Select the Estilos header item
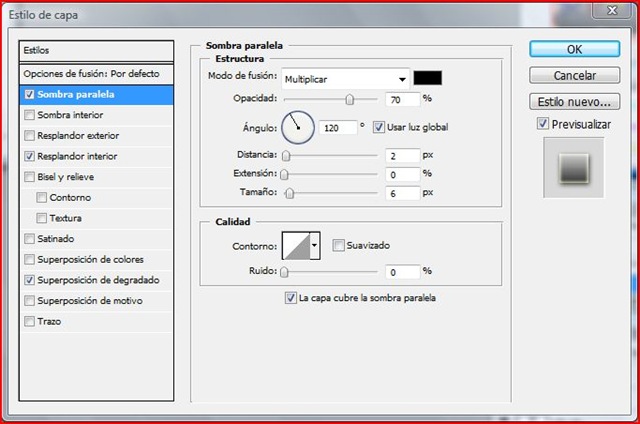The image size is (640, 424). (x=96, y=51)
